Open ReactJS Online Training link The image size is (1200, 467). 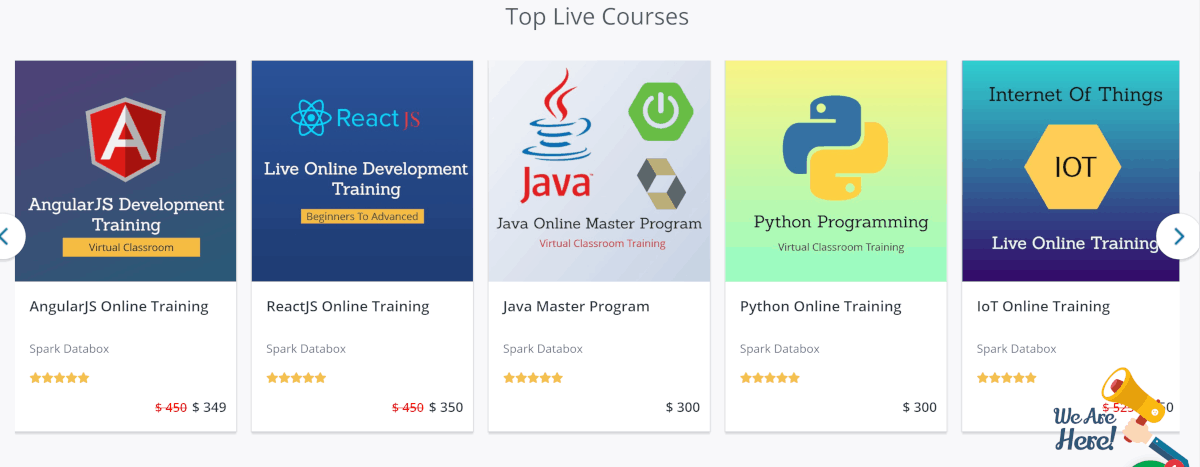[348, 306]
